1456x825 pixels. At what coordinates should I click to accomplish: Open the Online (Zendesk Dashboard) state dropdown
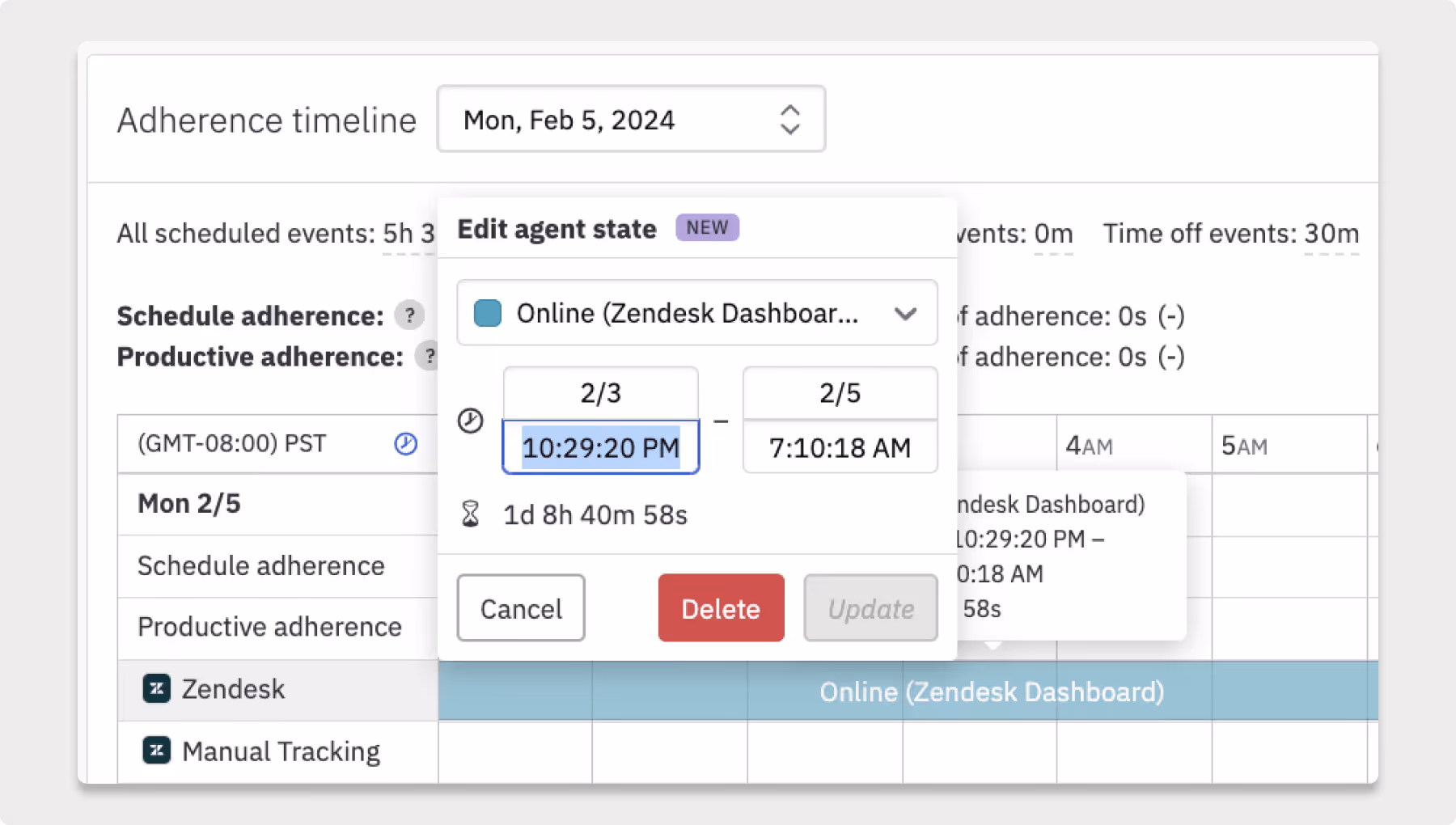pyautogui.click(x=696, y=313)
